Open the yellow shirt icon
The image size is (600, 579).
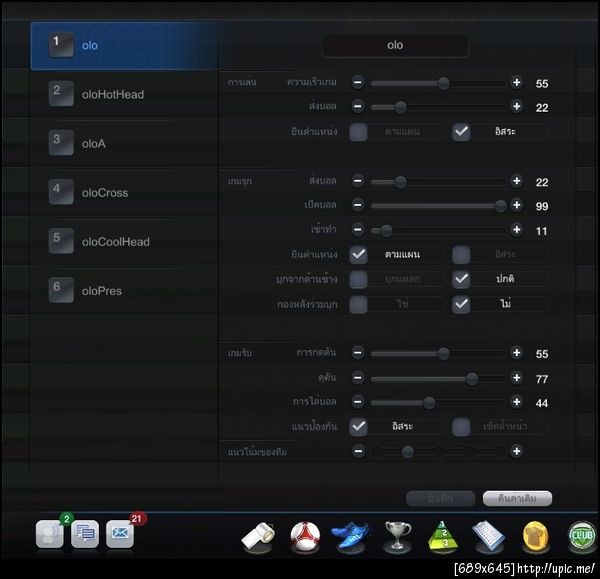(x=536, y=537)
